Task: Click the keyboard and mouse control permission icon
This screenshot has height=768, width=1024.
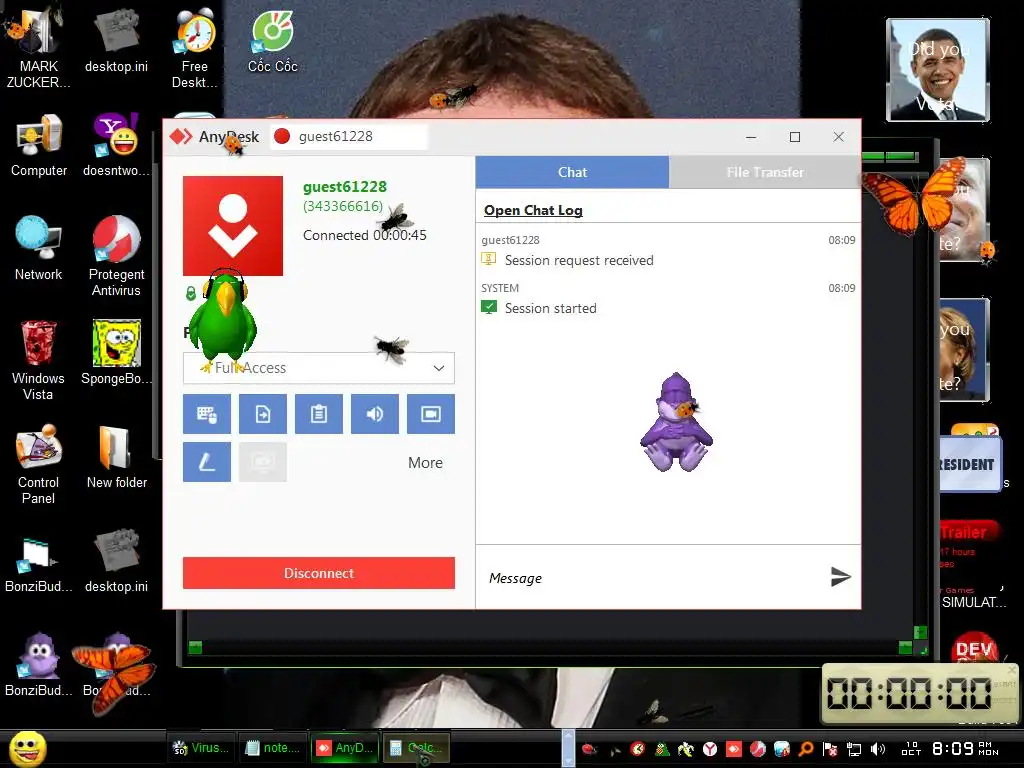Action: click(x=206, y=414)
